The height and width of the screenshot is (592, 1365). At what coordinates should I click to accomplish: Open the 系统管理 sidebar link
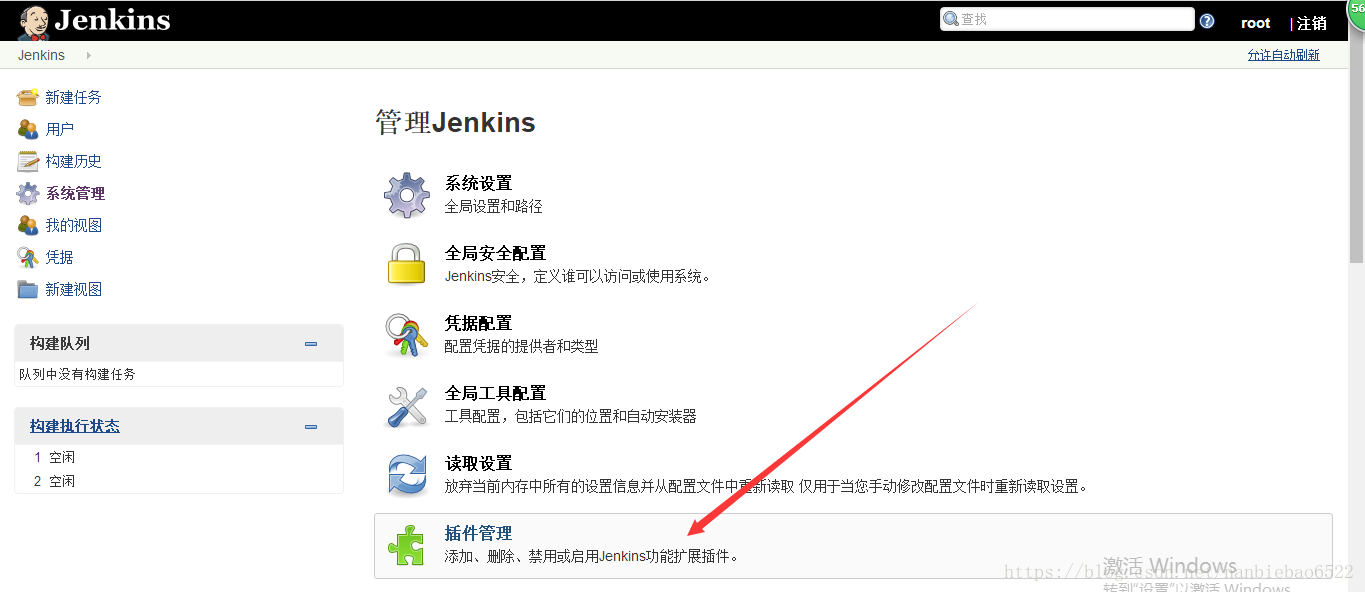(x=75, y=193)
